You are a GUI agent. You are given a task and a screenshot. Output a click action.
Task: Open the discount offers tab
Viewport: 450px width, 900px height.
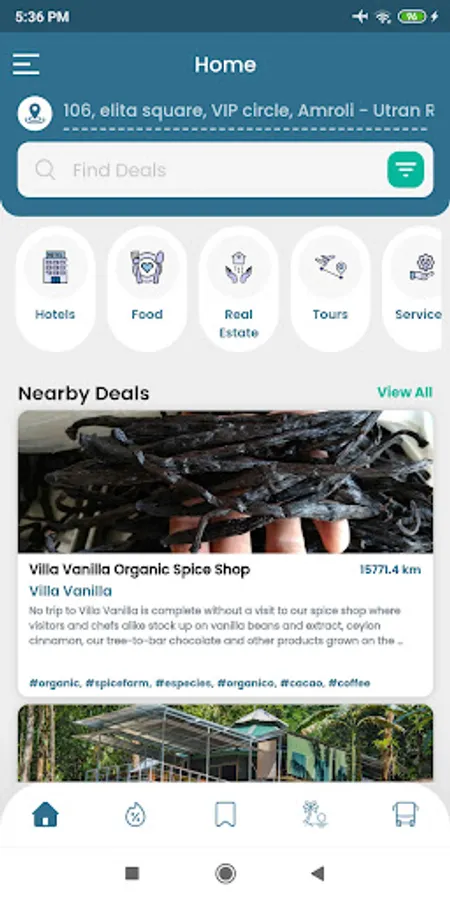pyautogui.click(x=135, y=814)
